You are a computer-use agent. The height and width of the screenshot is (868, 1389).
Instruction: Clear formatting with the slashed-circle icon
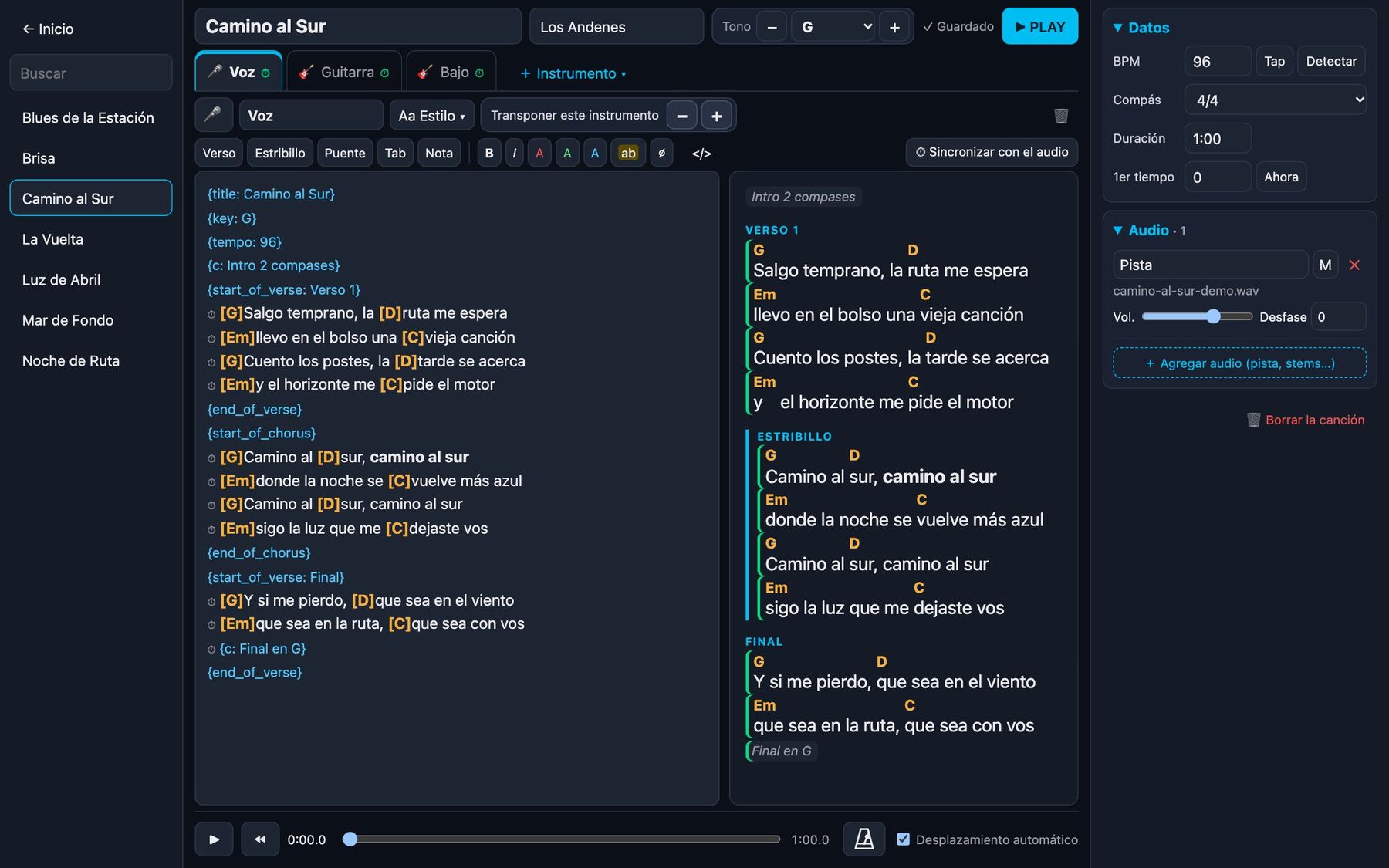coord(661,153)
